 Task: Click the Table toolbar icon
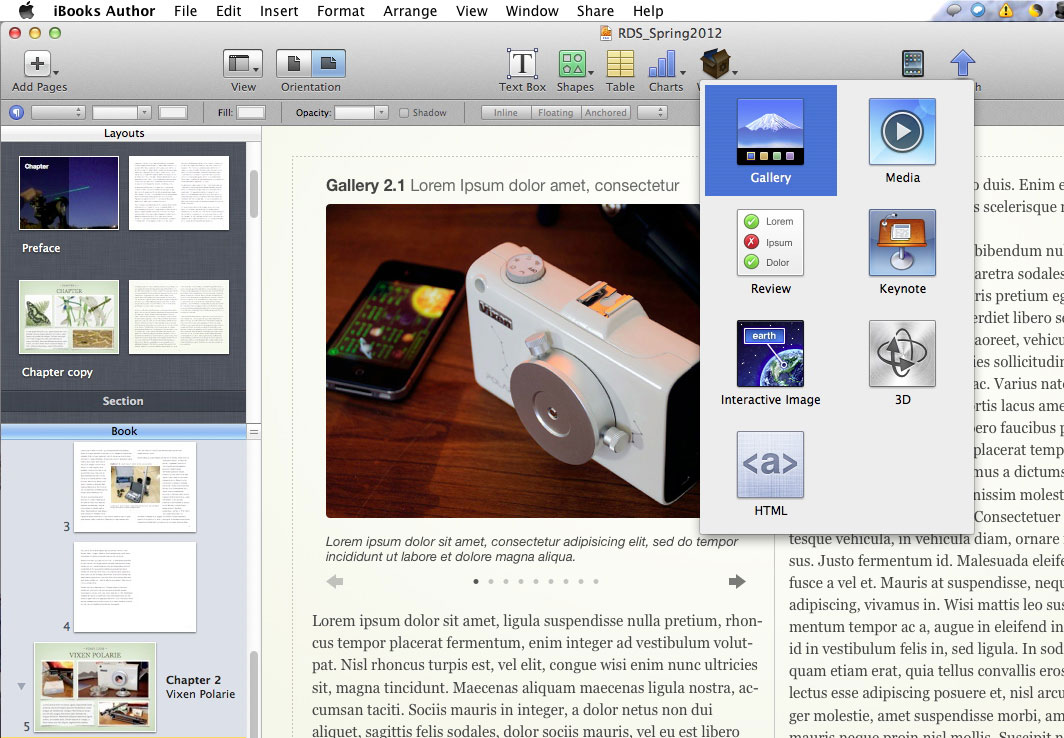[x=620, y=64]
